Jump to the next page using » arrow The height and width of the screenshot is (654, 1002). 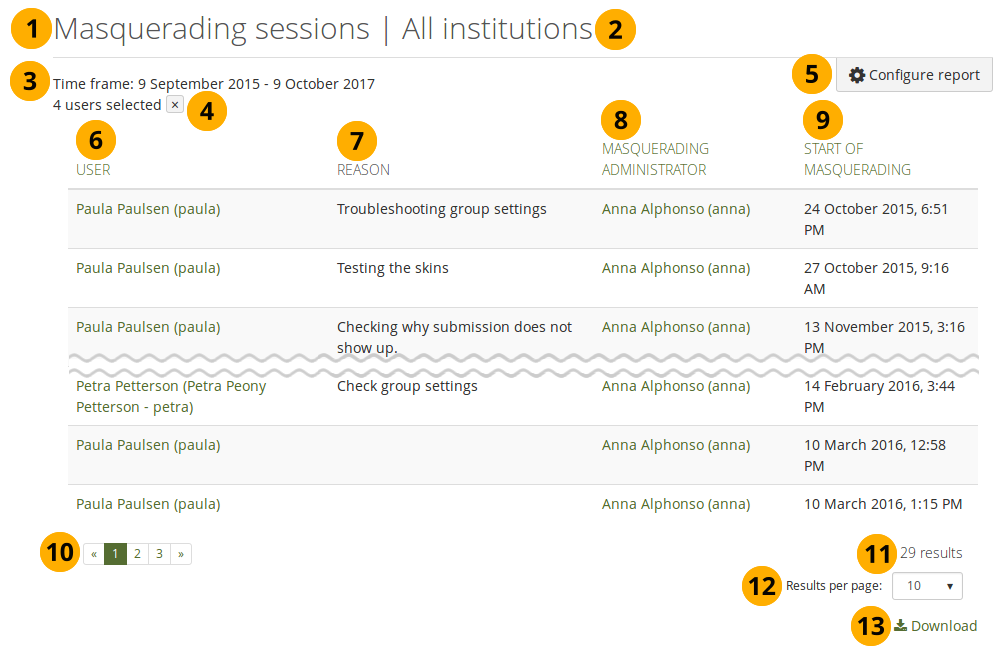point(181,554)
